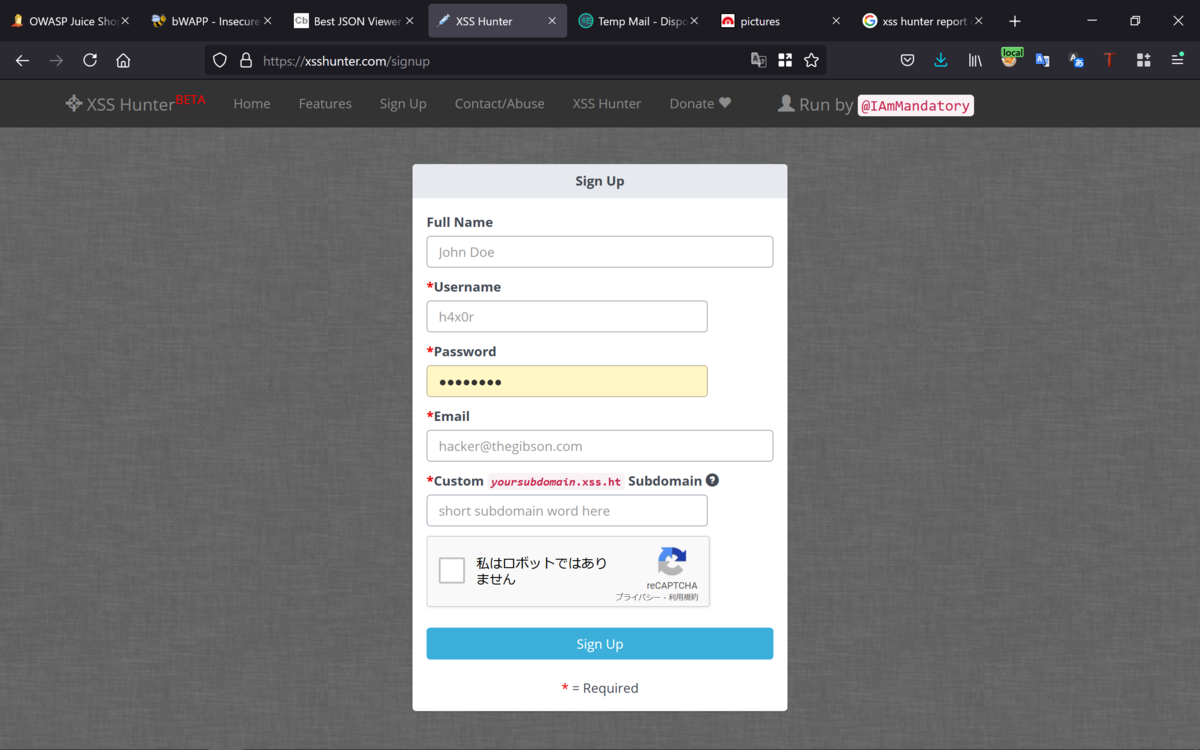Open the QR/grid icon in address bar
This screenshot has height=750, width=1200.
tap(785, 60)
